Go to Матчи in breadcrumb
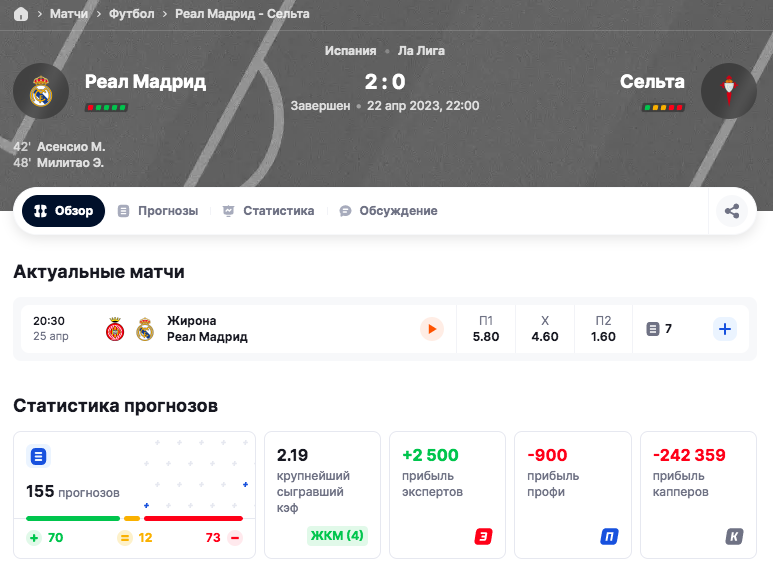The image size is (773, 572). click(69, 14)
